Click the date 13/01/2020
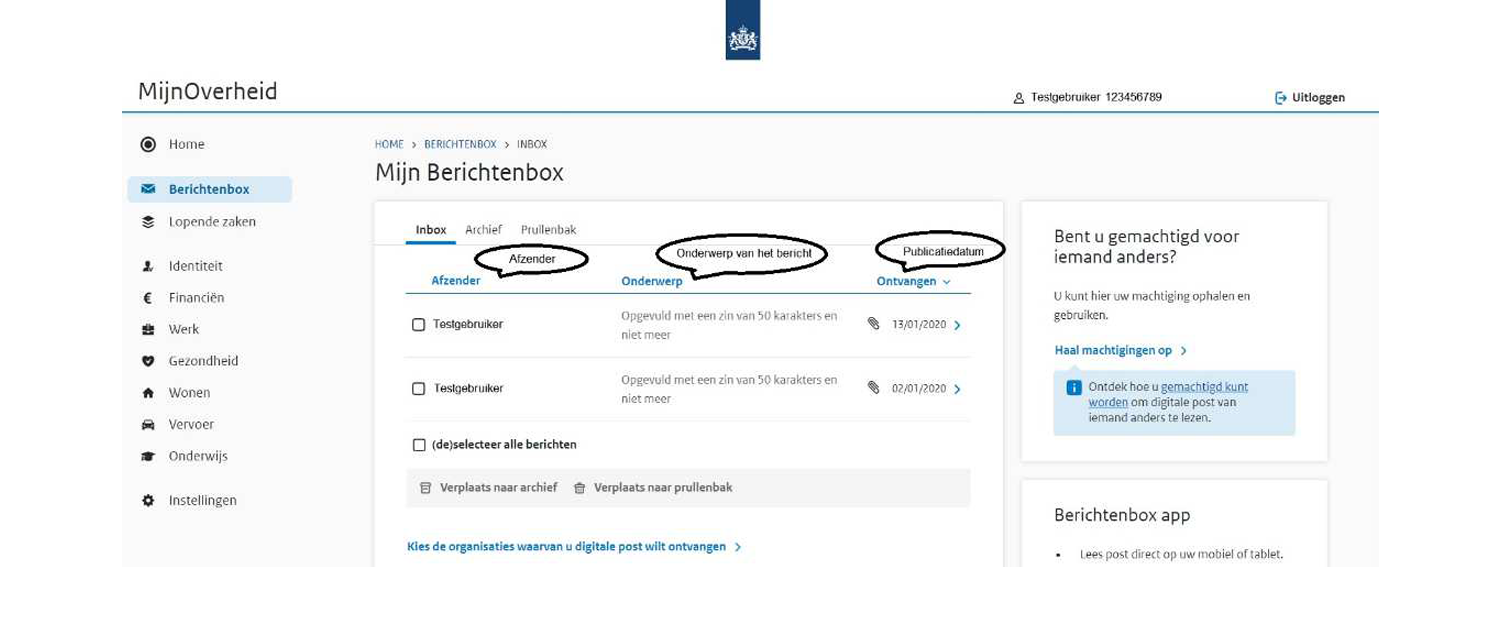Image resolution: width=1500 pixels, height=621 pixels. coord(919,325)
